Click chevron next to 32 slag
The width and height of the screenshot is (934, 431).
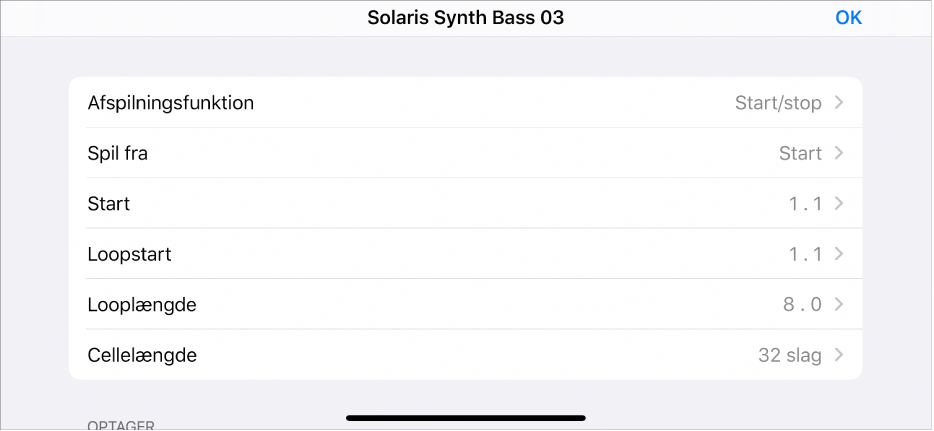click(839, 355)
